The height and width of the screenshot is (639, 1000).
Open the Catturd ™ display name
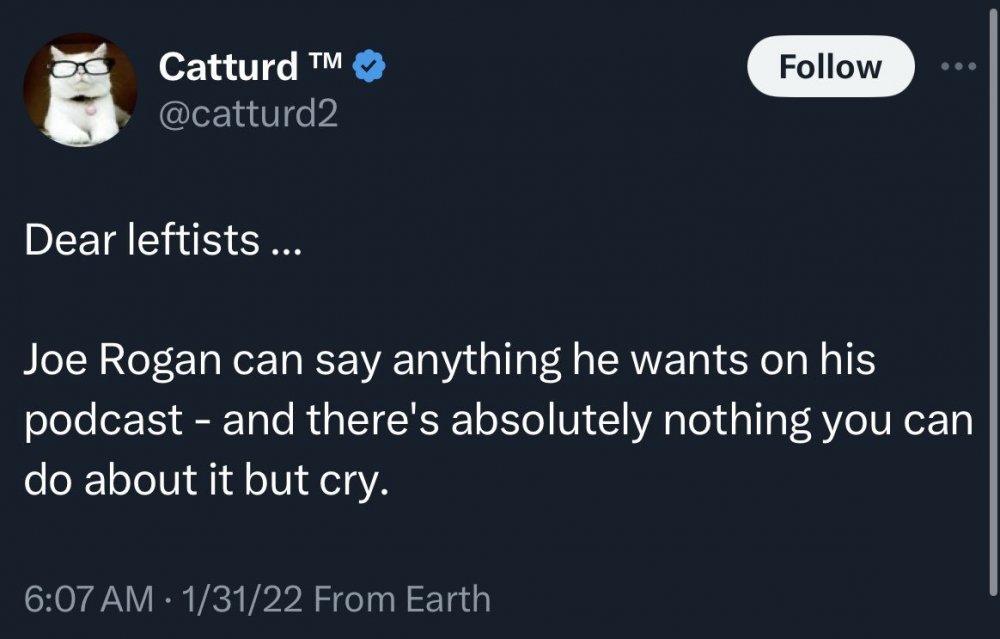click(x=229, y=67)
